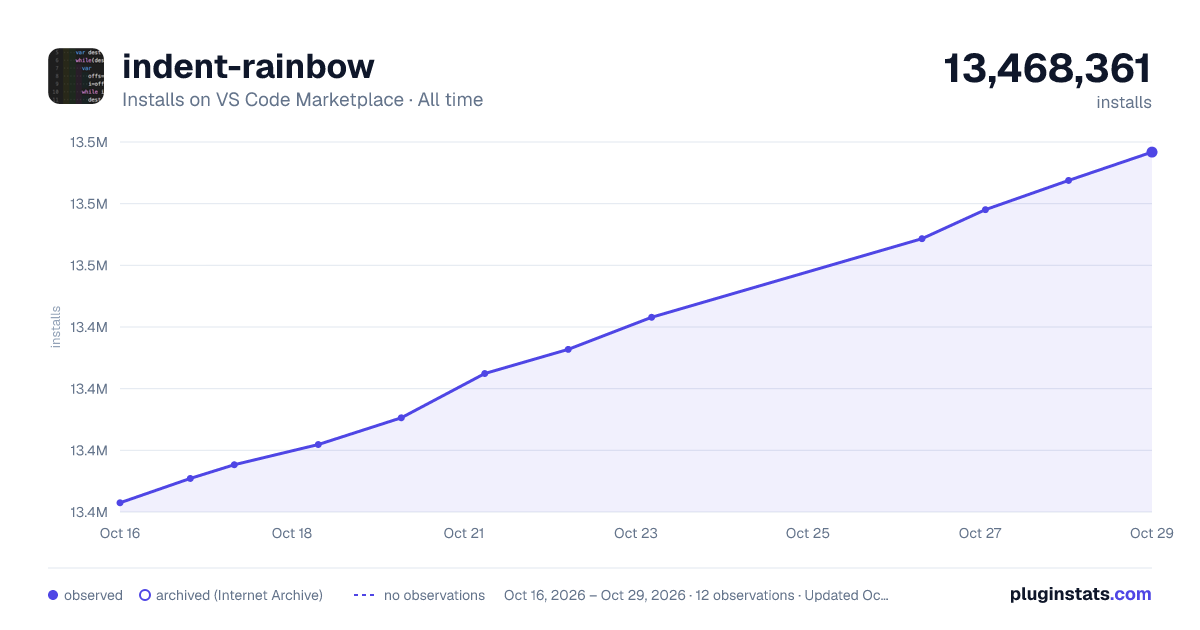Viewport: 1200px width, 630px height.
Task: Select the indent-rainbow title text
Action: point(248,66)
